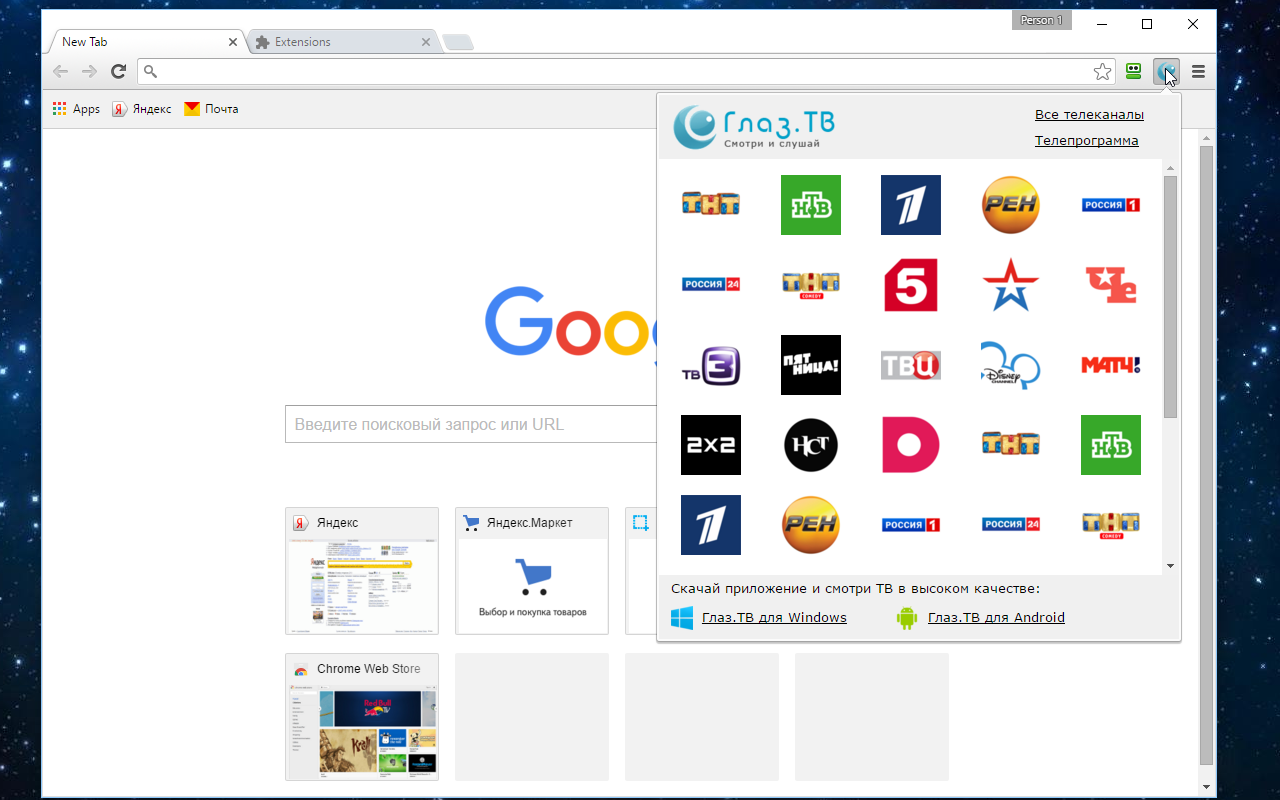The height and width of the screenshot is (800, 1280).
Task: Open РЕН logo in the bottom channel row
Action: coord(811,525)
